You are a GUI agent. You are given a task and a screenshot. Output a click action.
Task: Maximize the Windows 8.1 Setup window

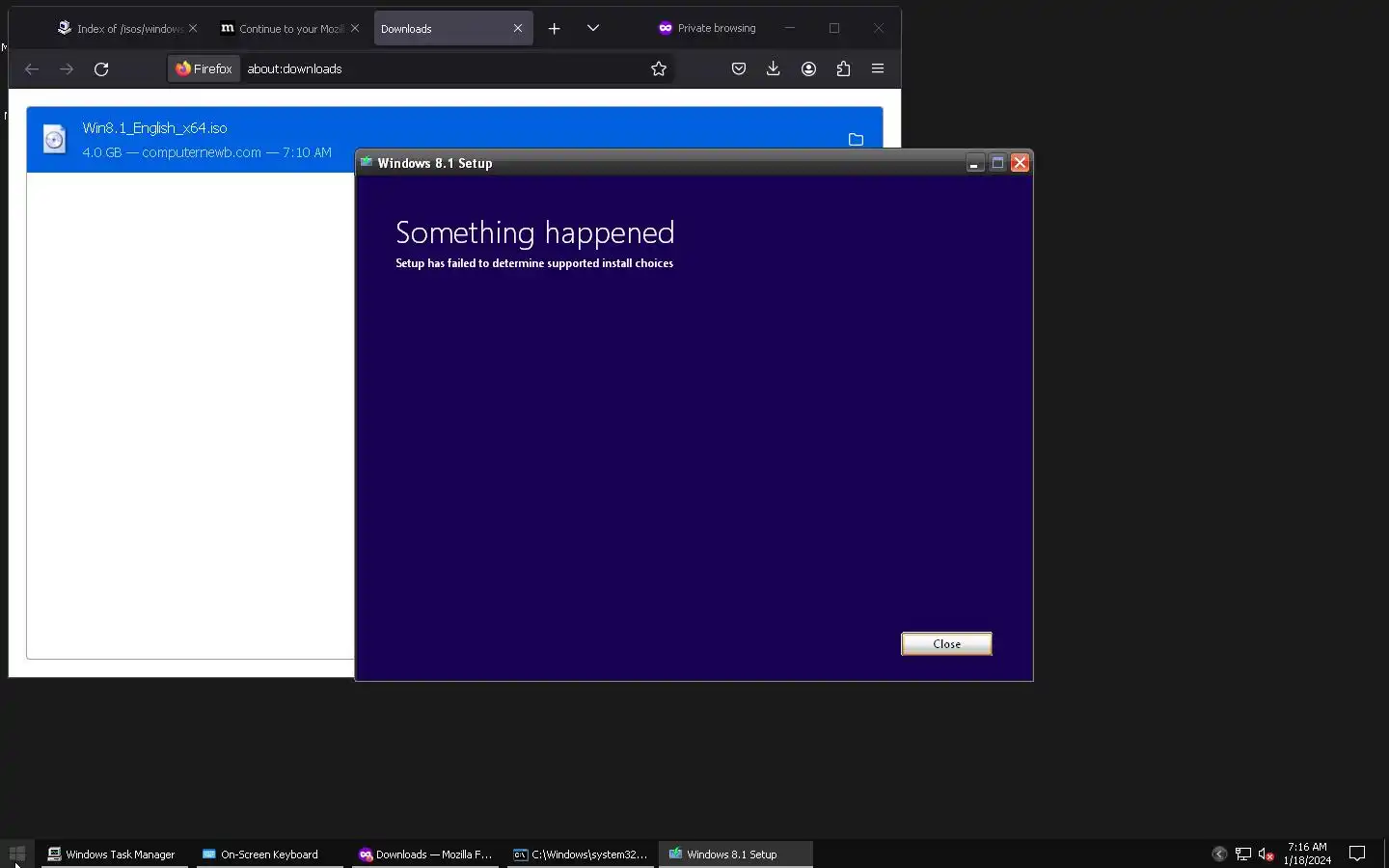997,163
